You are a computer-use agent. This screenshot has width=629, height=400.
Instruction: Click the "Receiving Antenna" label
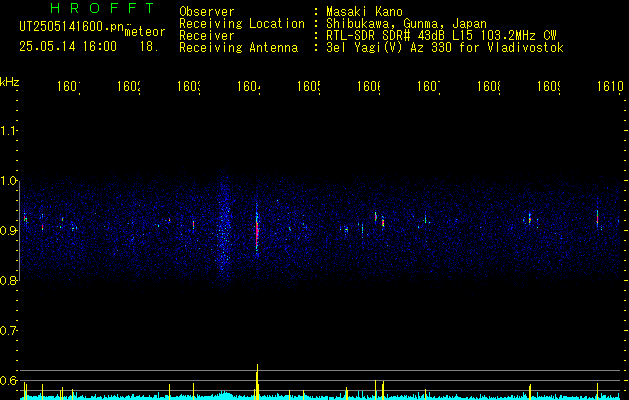tap(239, 48)
